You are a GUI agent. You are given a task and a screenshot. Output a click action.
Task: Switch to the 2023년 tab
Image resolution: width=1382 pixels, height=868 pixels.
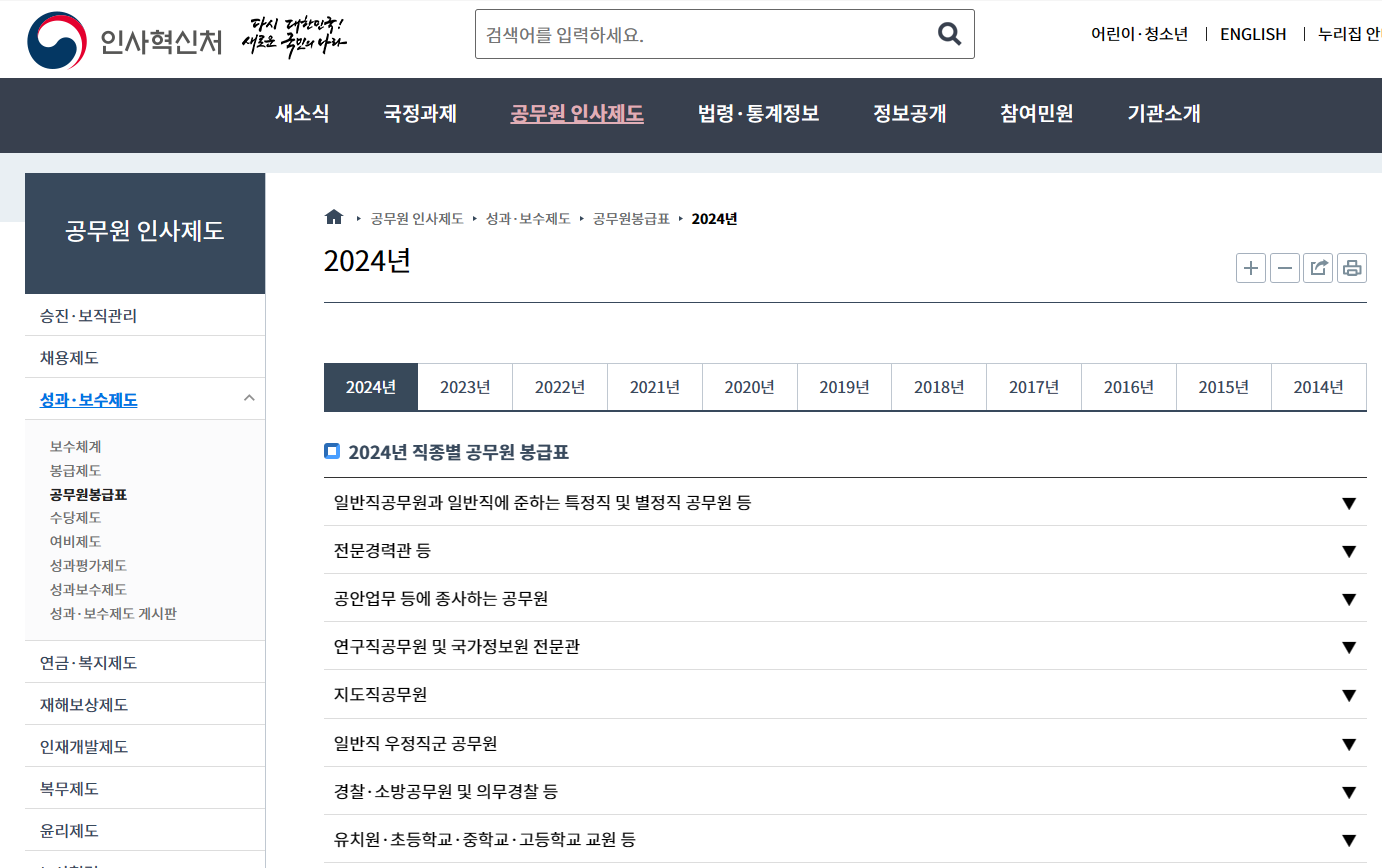pos(465,387)
